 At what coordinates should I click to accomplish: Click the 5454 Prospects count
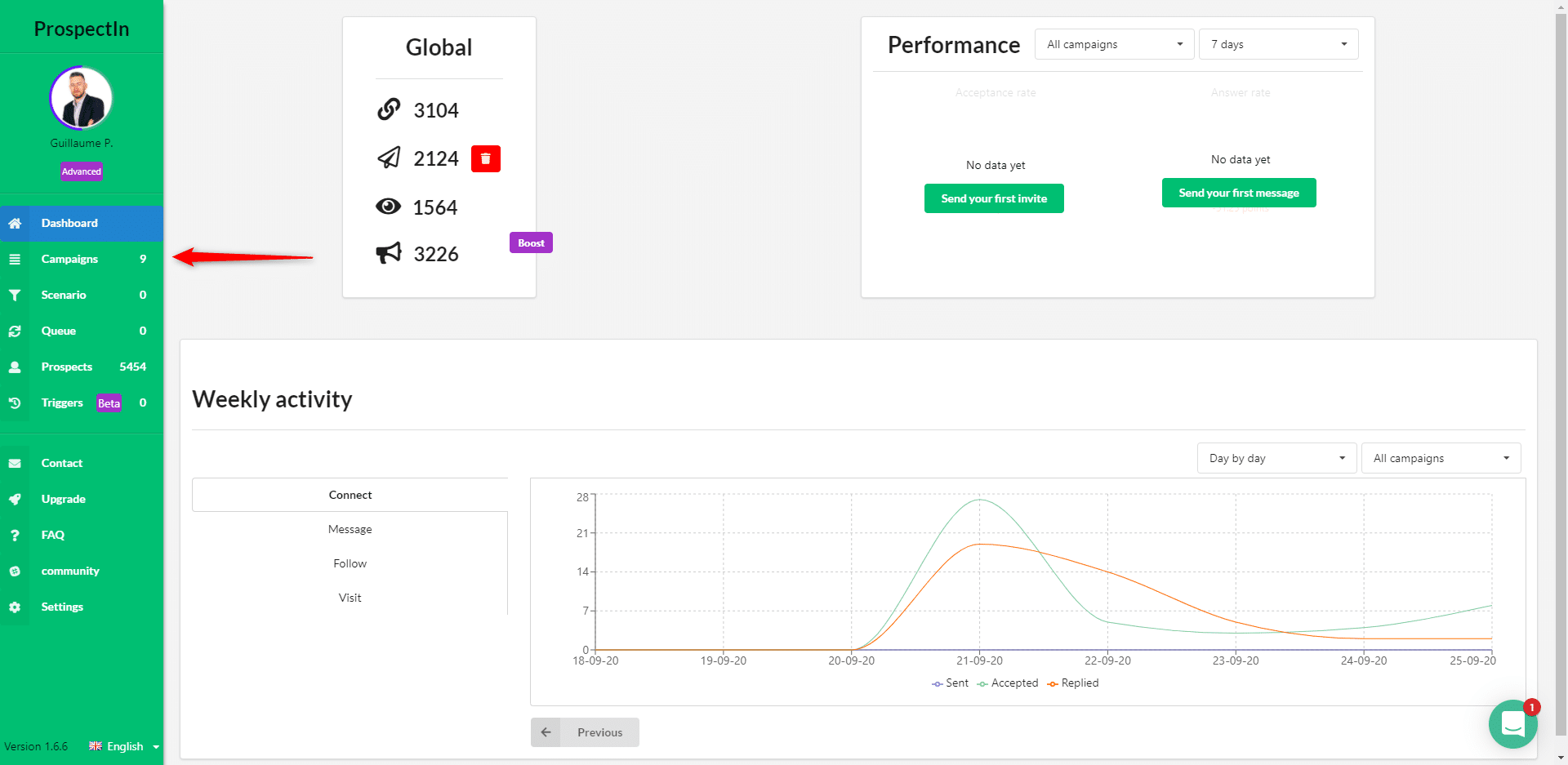coord(133,367)
